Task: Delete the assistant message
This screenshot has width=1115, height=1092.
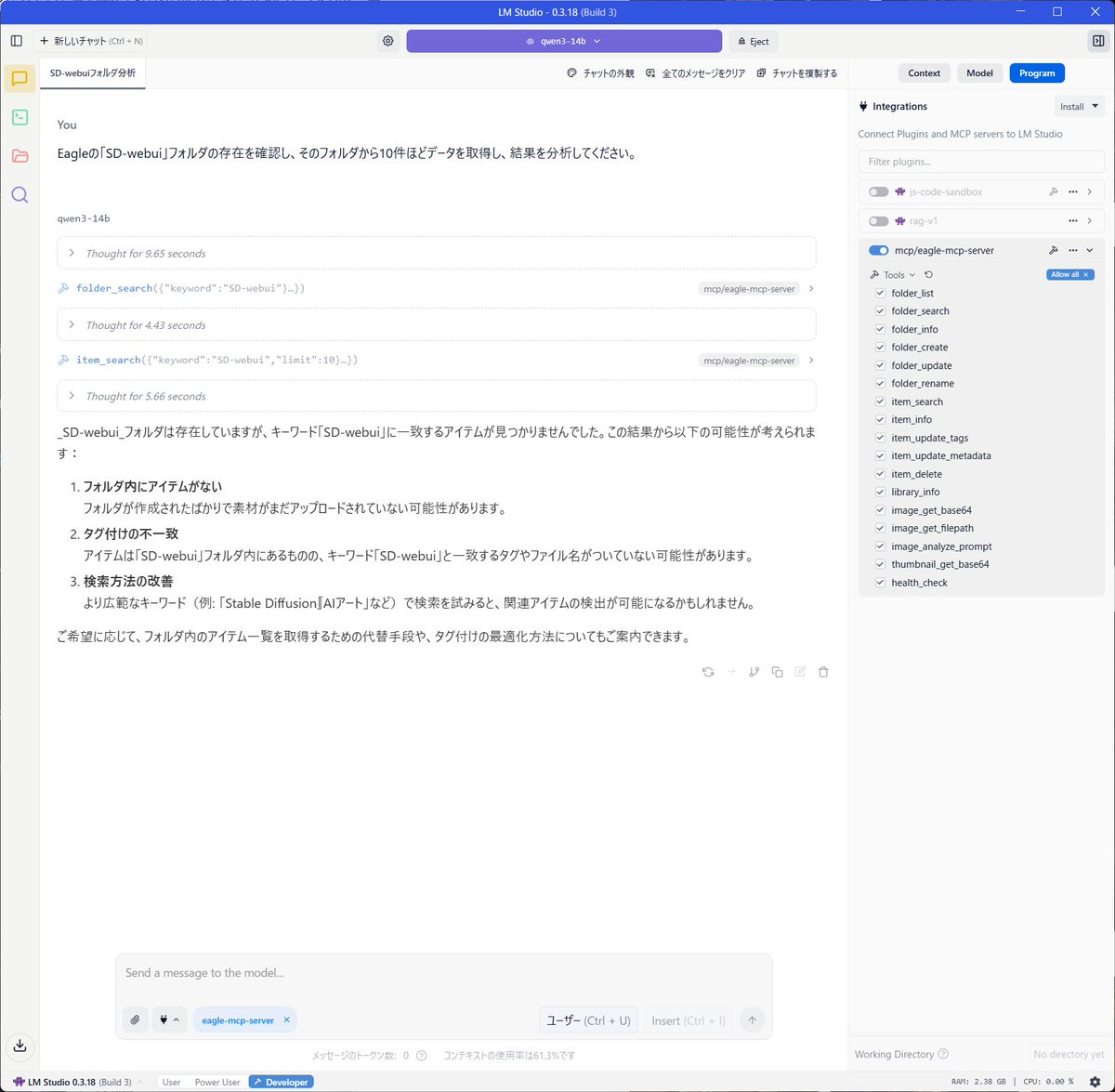Action: pos(823,672)
